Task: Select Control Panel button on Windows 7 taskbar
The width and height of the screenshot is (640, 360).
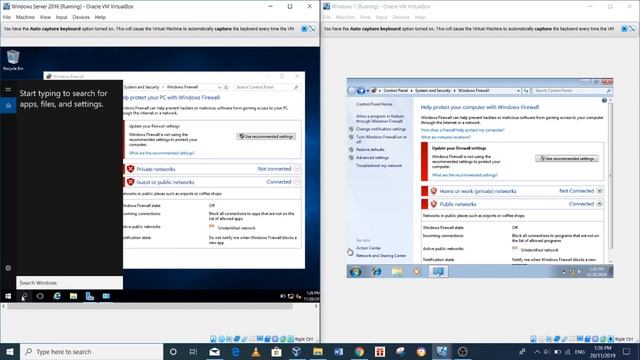Action: [438, 271]
